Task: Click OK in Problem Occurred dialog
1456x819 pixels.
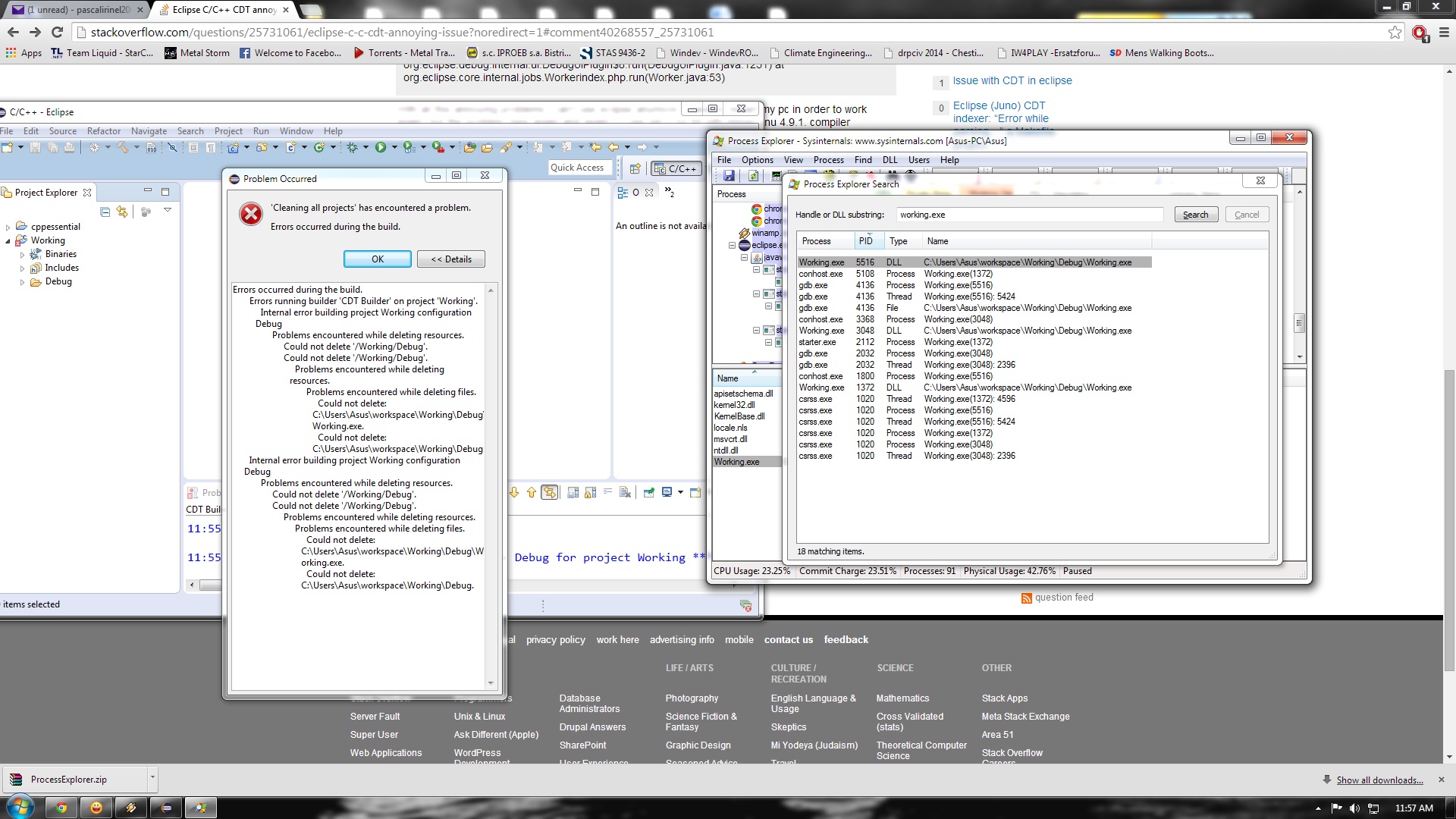Action: pyautogui.click(x=378, y=259)
